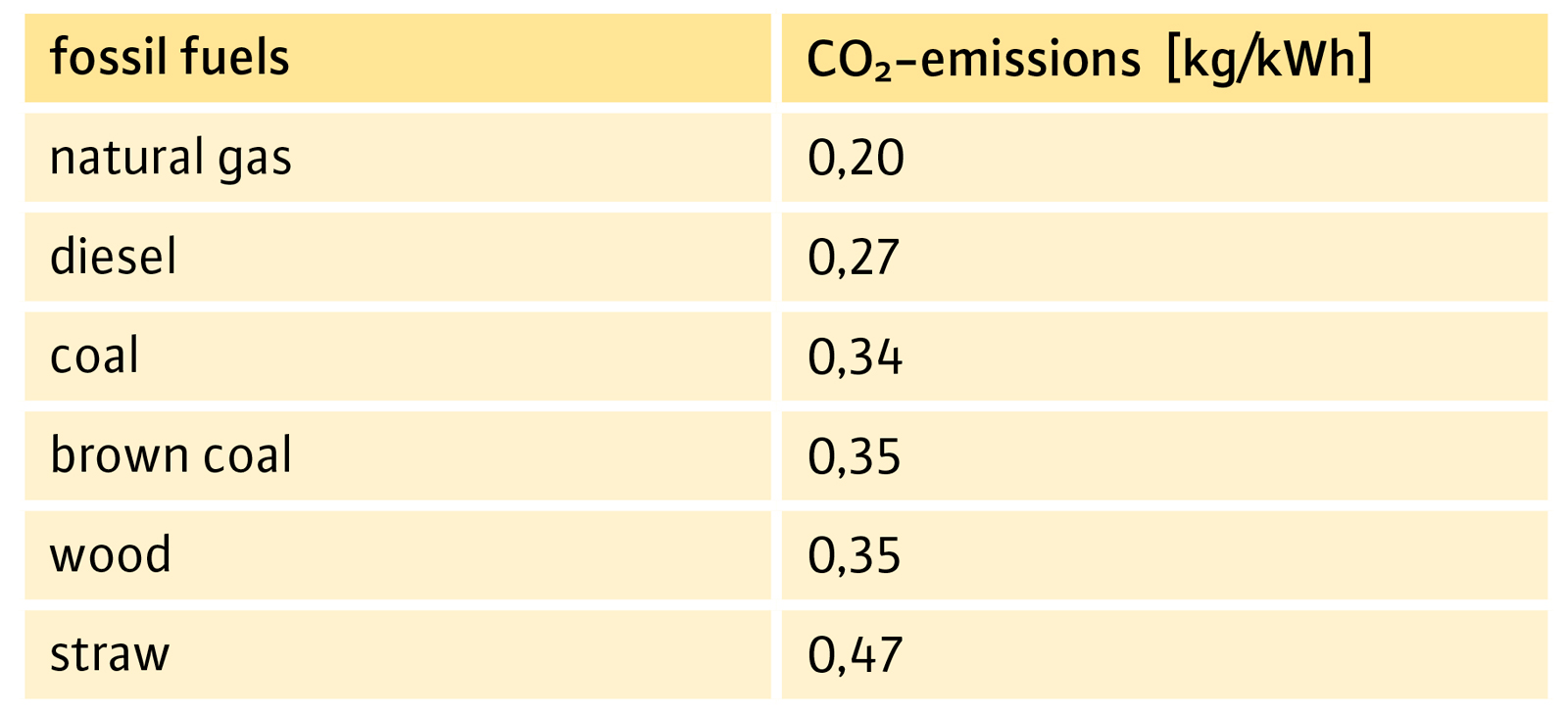Select the 'natural gas' row label

(171, 159)
